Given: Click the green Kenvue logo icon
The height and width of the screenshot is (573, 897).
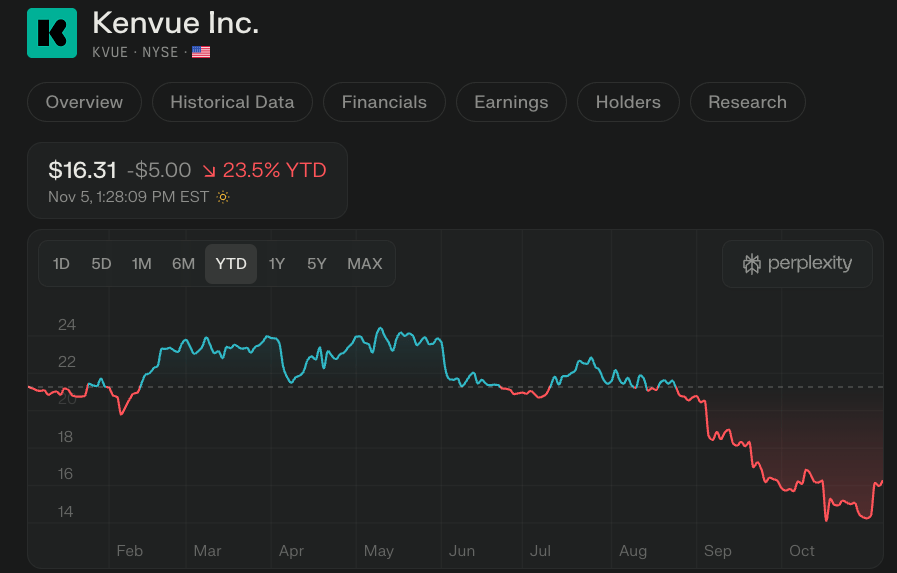Looking at the screenshot, I should point(52,33).
